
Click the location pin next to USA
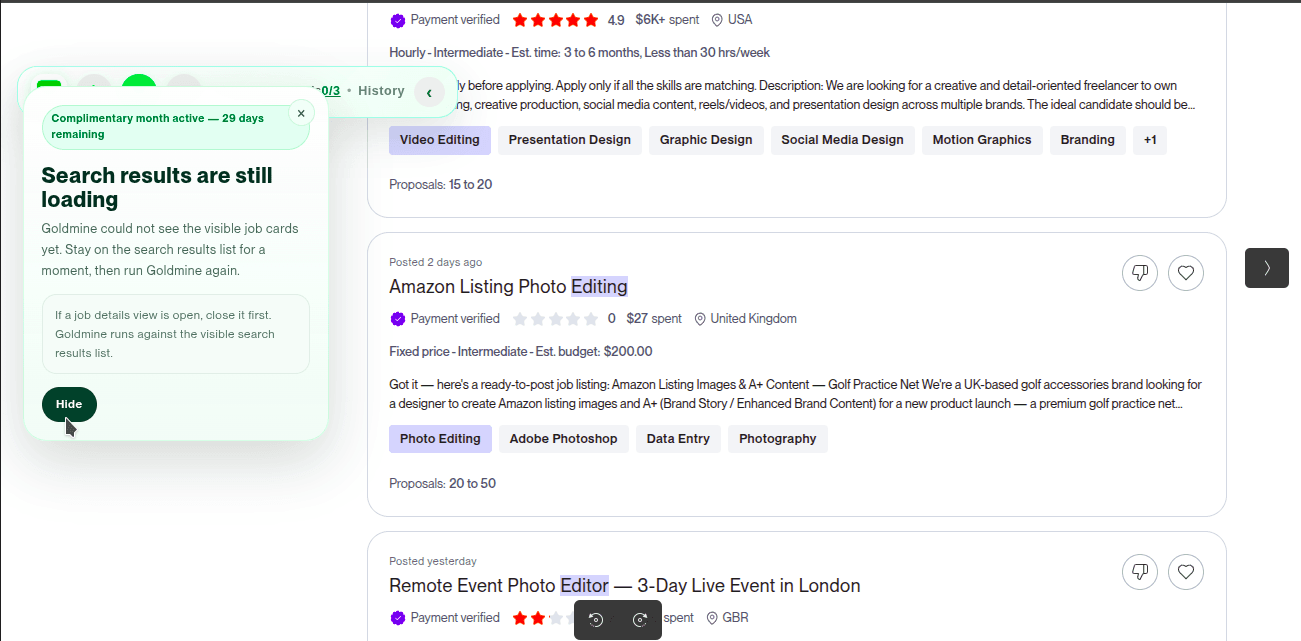pos(717,20)
